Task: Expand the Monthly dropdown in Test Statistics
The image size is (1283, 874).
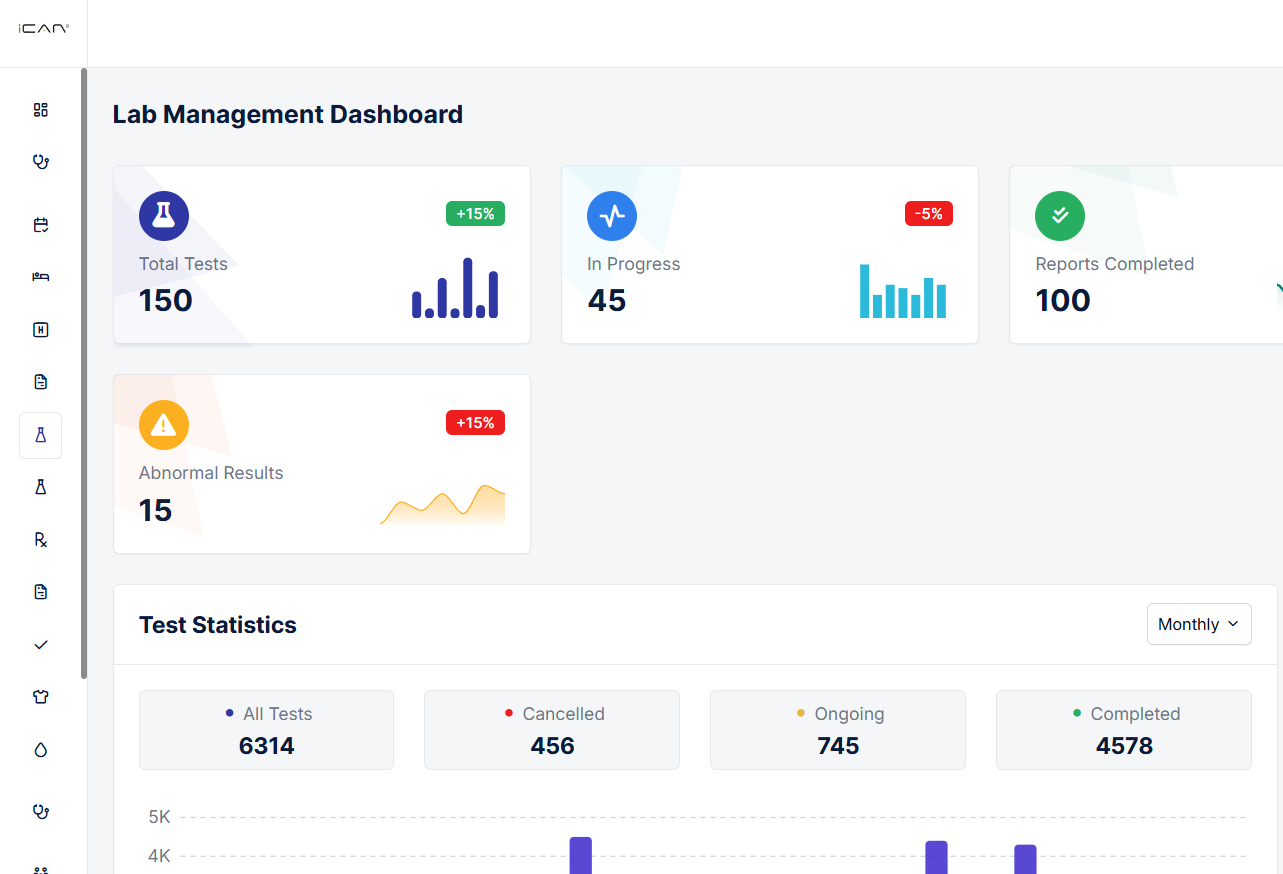Action: 1198,624
